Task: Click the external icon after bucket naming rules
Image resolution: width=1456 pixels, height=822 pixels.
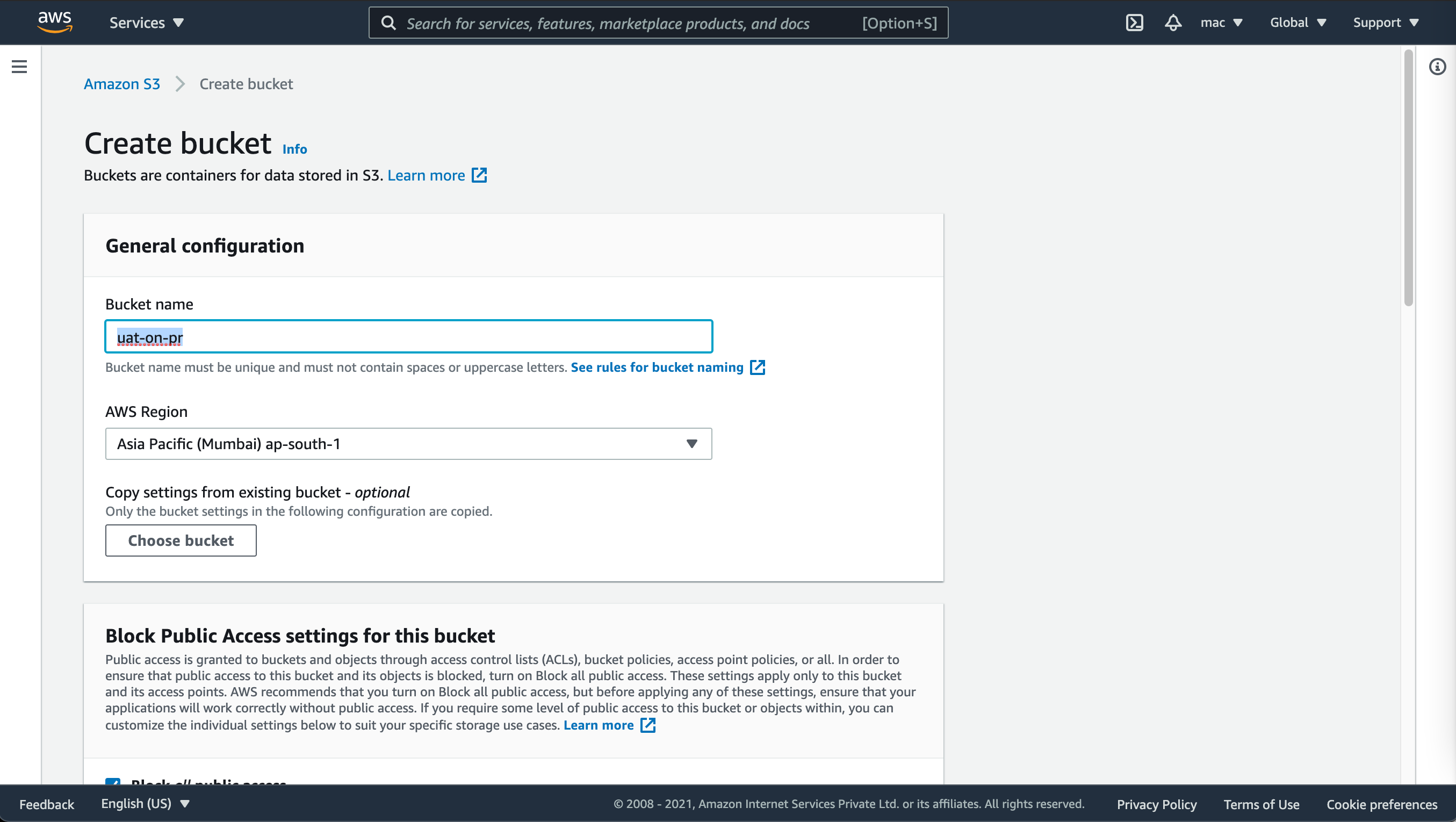Action: (x=758, y=367)
